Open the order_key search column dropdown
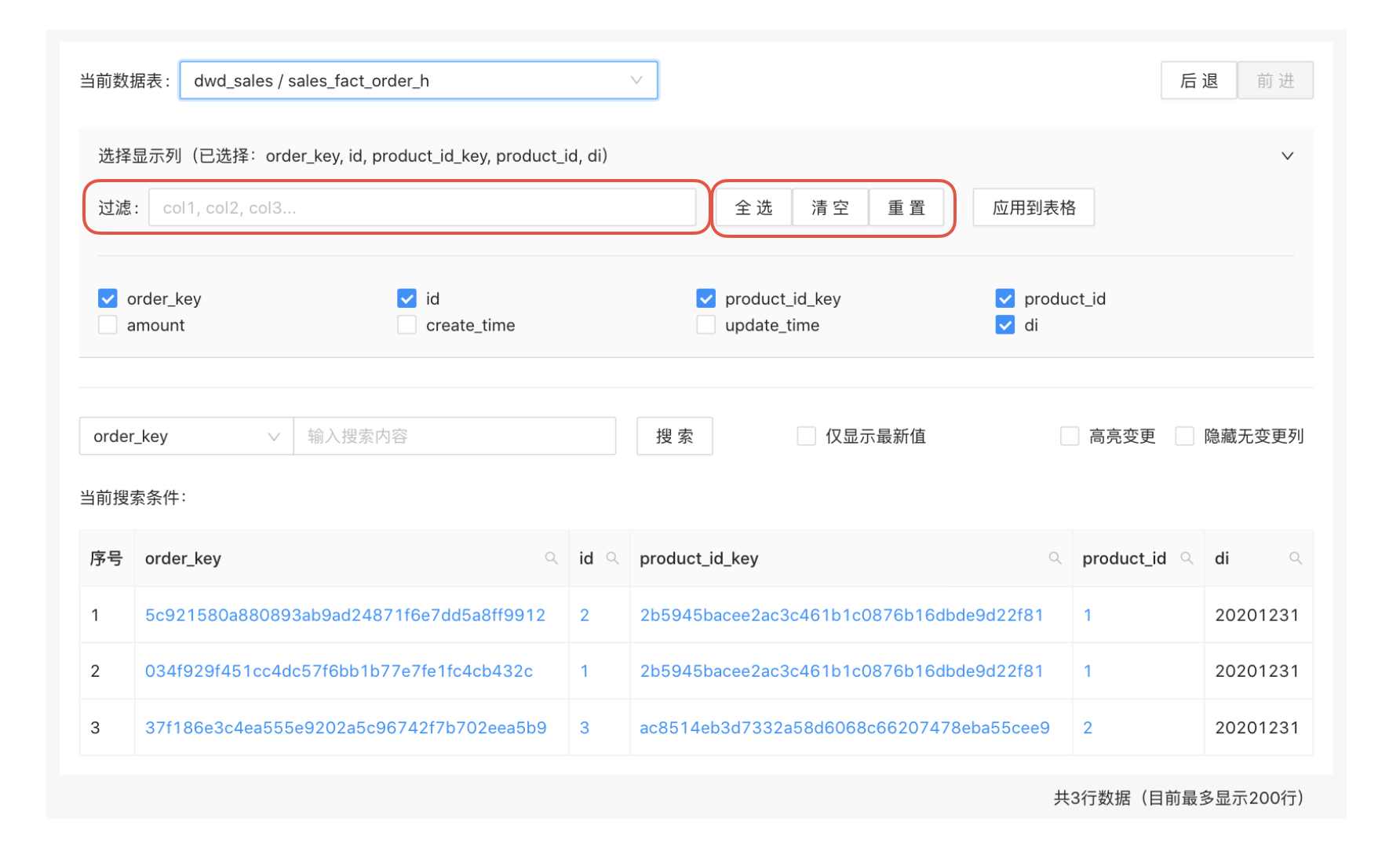 [185, 436]
